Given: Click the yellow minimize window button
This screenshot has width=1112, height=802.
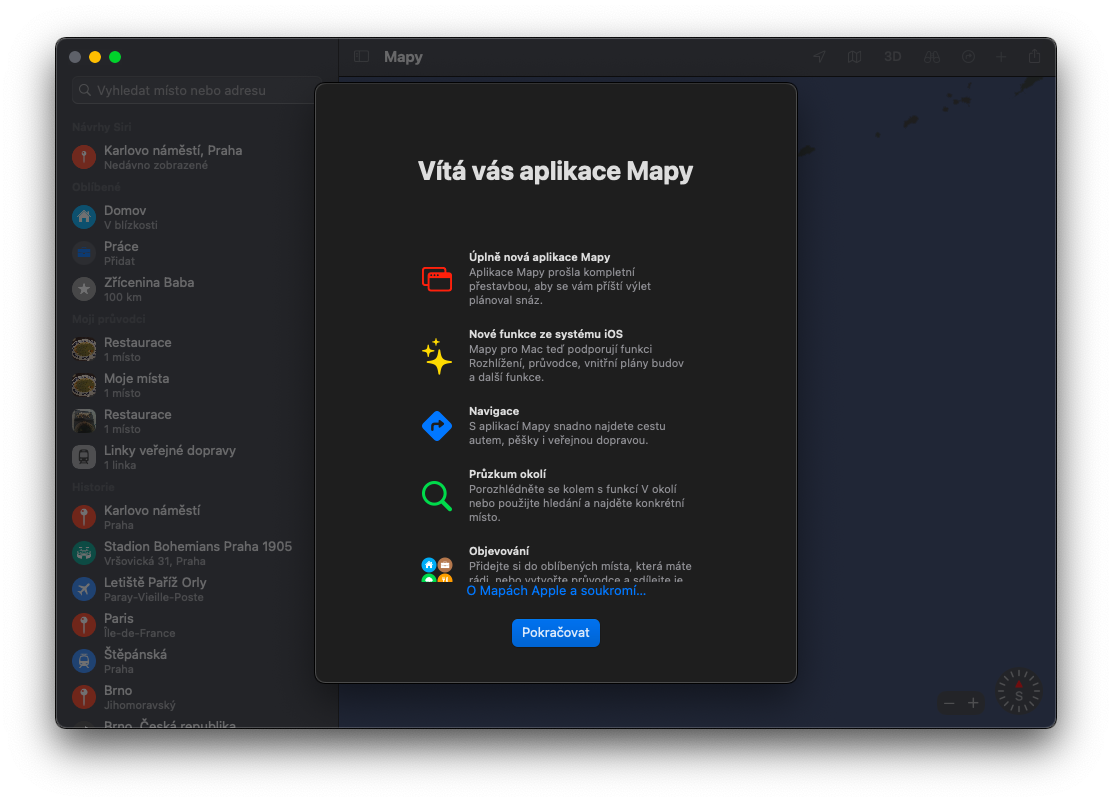Looking at the screenshot, I should point(95,57).
